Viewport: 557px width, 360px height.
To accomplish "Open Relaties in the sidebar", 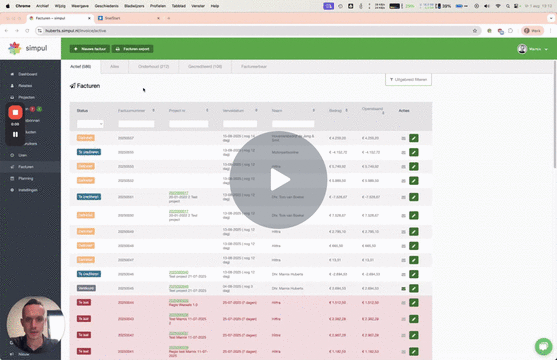I will pos(25,86).
